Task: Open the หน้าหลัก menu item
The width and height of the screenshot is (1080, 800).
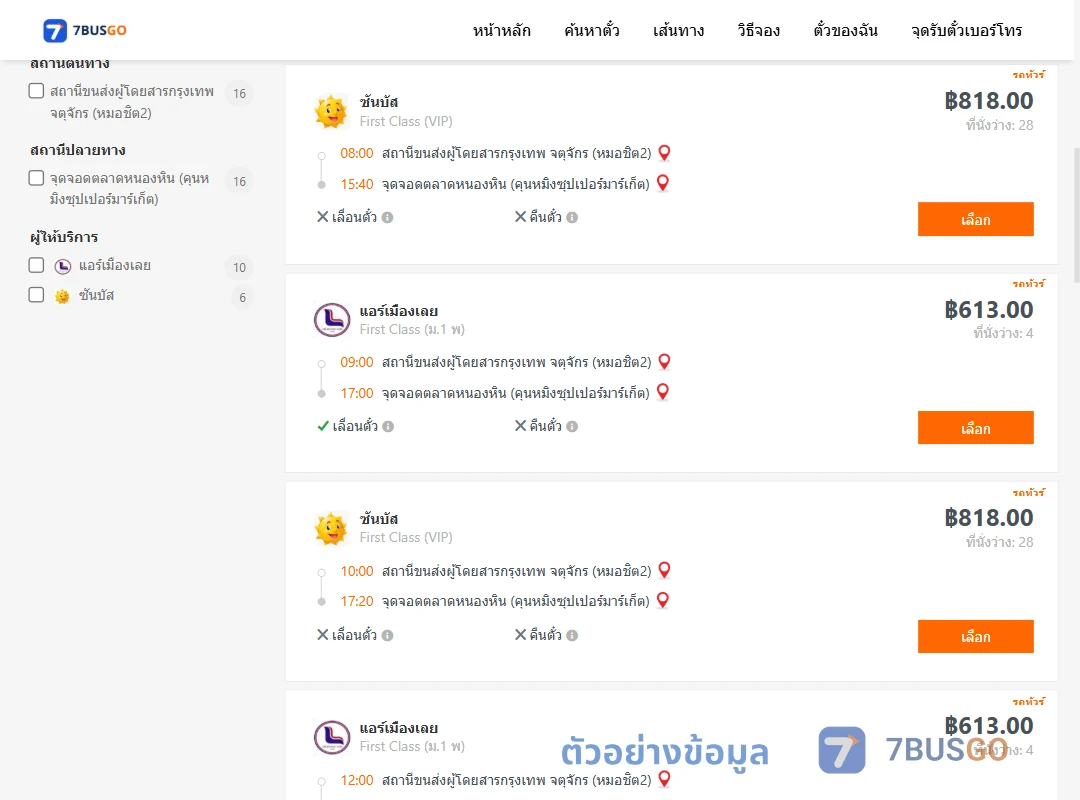Action: 501,30
